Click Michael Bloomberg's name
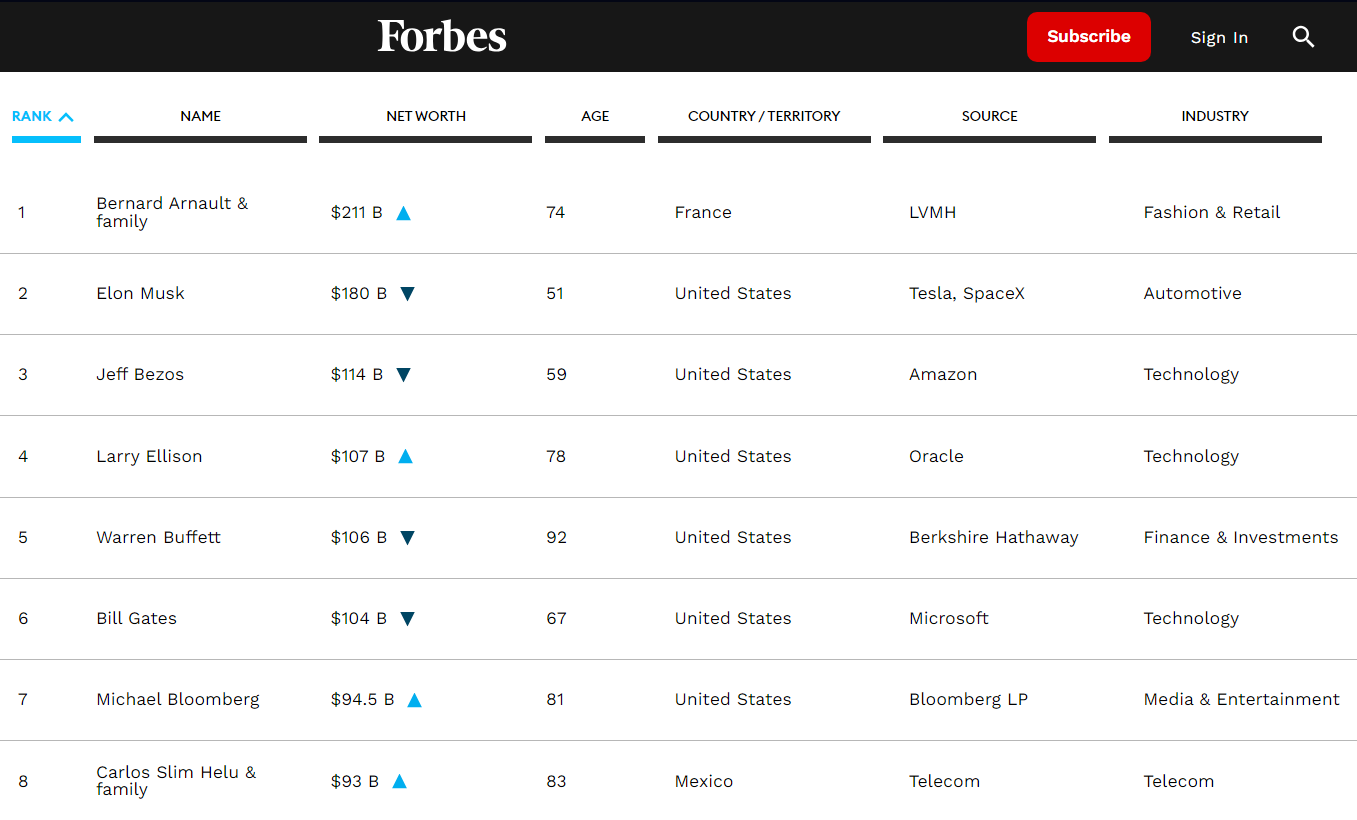 point(178,699)
